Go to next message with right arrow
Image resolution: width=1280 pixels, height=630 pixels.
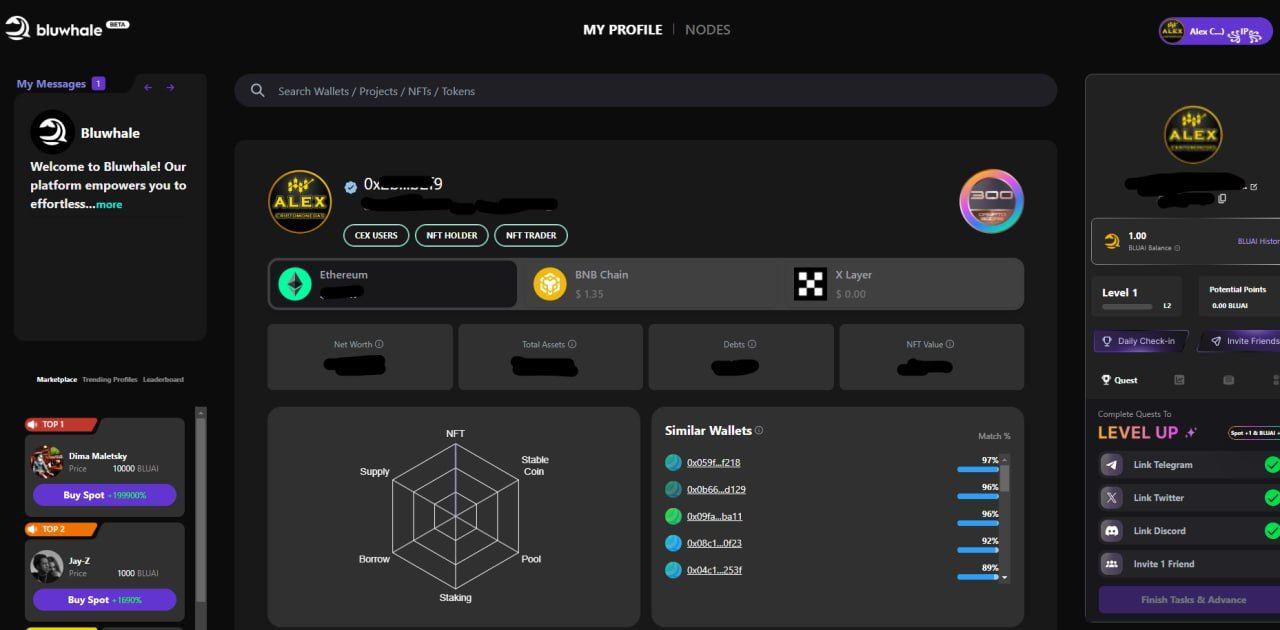[170, 87]
